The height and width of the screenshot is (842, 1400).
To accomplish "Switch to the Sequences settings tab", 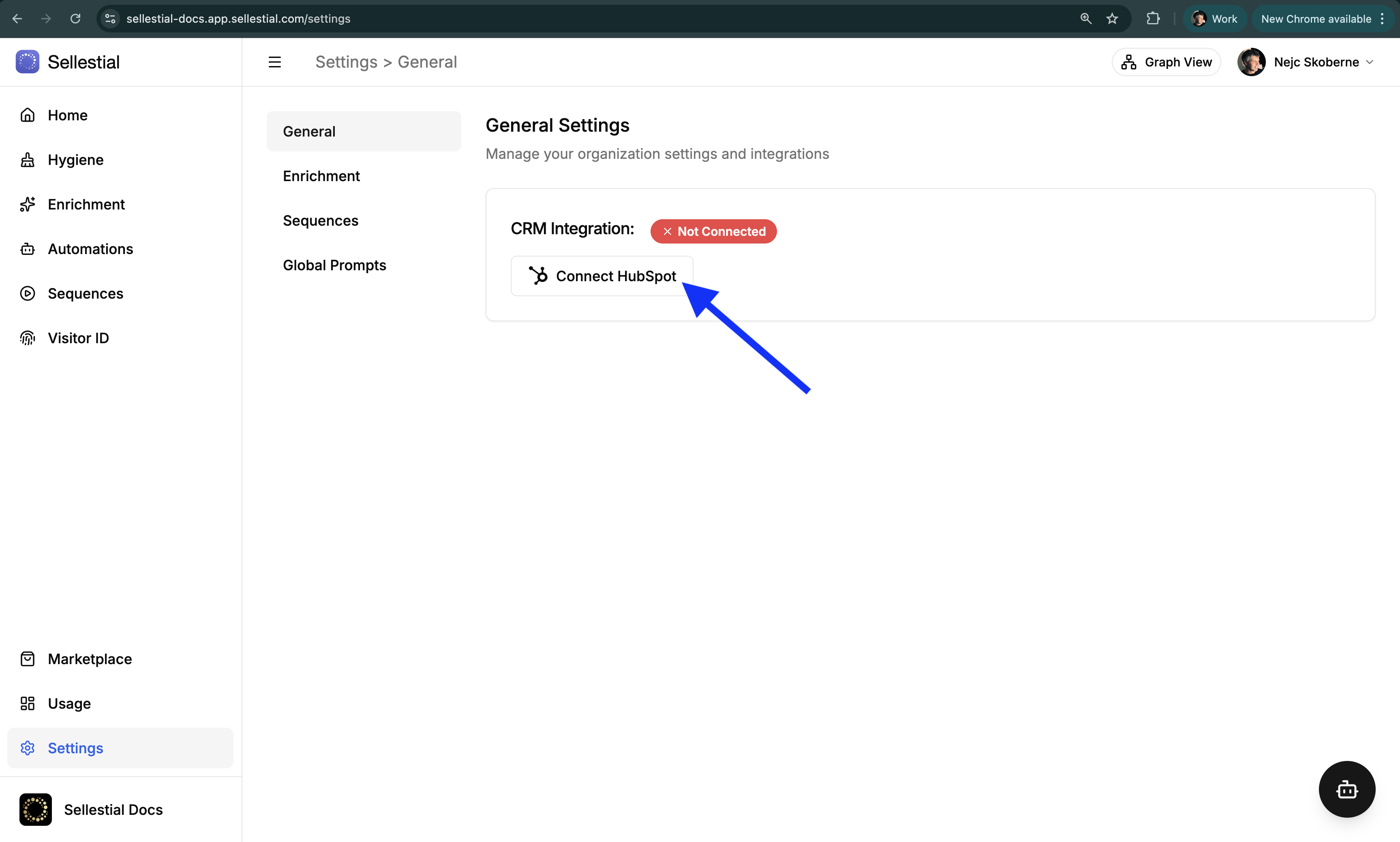I will (320, 220).
